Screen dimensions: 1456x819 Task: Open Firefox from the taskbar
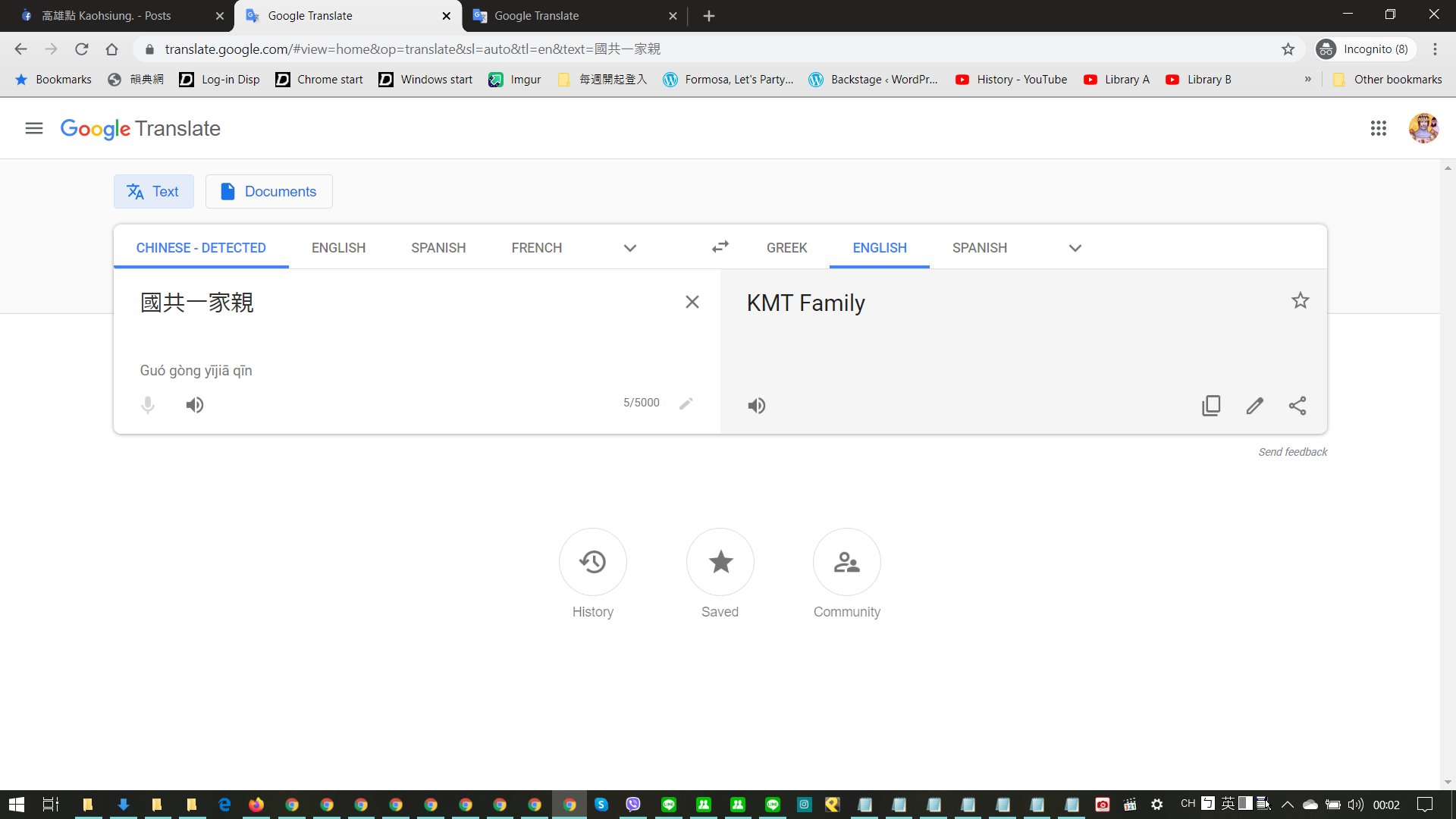coord(257,805)
